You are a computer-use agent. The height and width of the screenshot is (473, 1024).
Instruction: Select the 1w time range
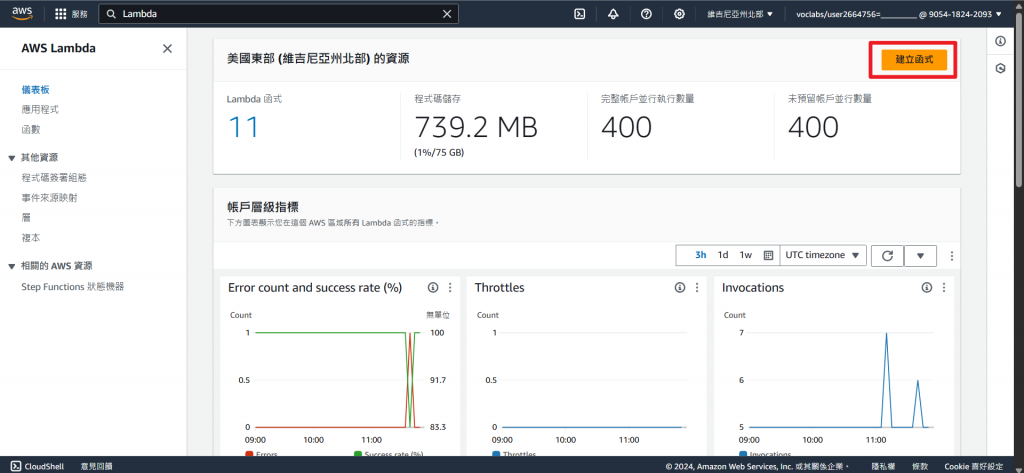click(746, 255)
